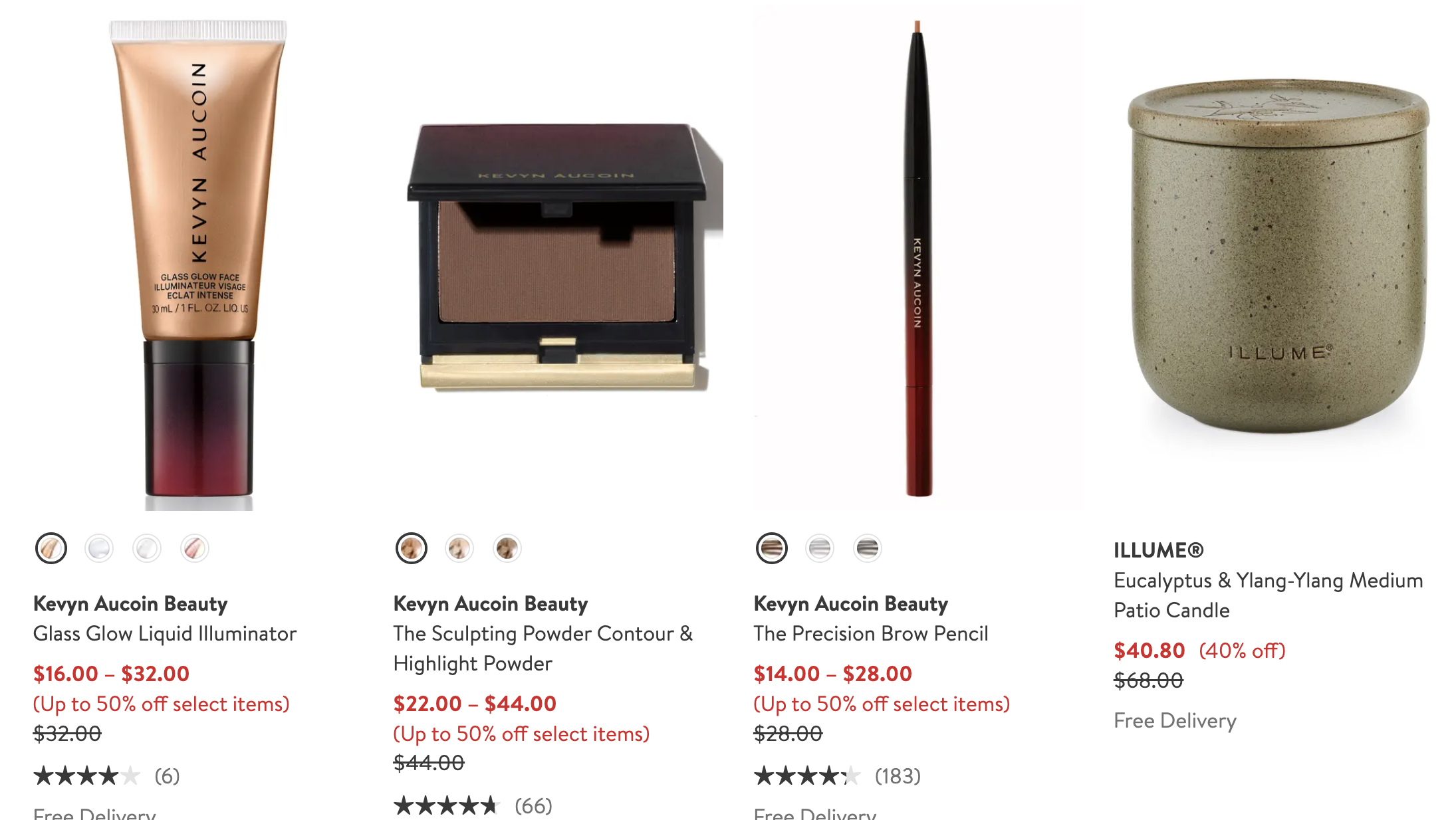Open The Sculpting Powder Contour & Highlight link

point(543,649)
